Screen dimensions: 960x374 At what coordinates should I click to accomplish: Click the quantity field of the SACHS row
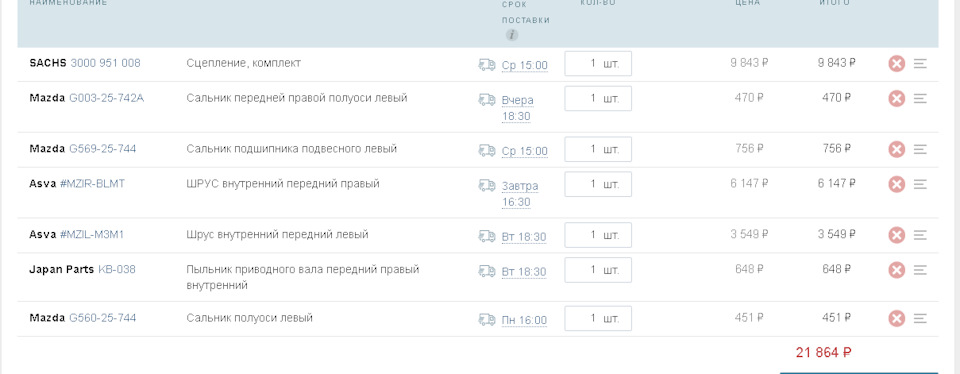[x=598, y=64]
